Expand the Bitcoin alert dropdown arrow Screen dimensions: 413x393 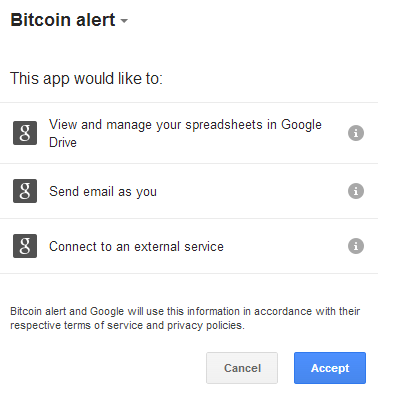[124, 21]
